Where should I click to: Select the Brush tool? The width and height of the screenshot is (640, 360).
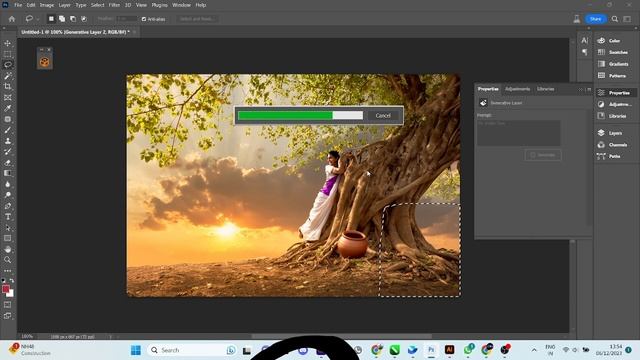coord(8,130)
